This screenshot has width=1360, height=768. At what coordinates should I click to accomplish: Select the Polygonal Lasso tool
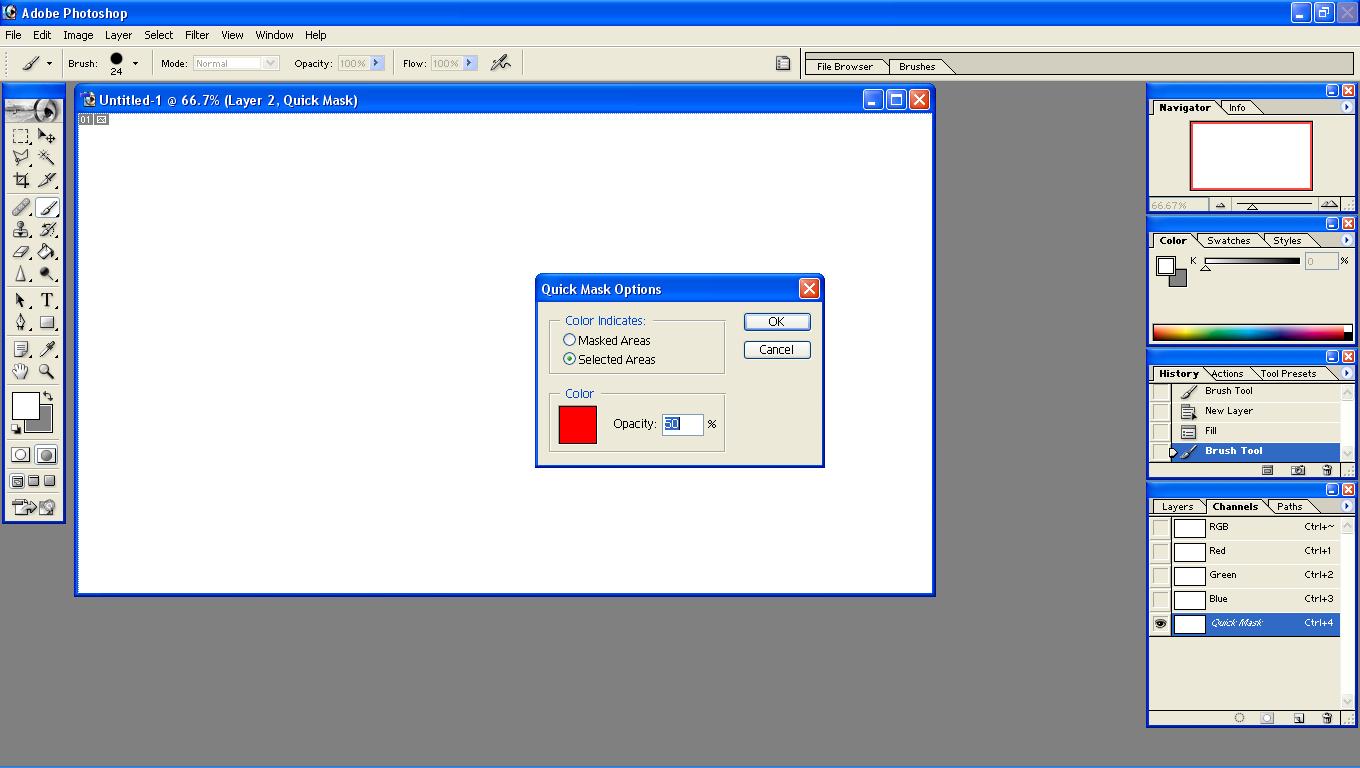pyautogui.click(x=21, y=158)
